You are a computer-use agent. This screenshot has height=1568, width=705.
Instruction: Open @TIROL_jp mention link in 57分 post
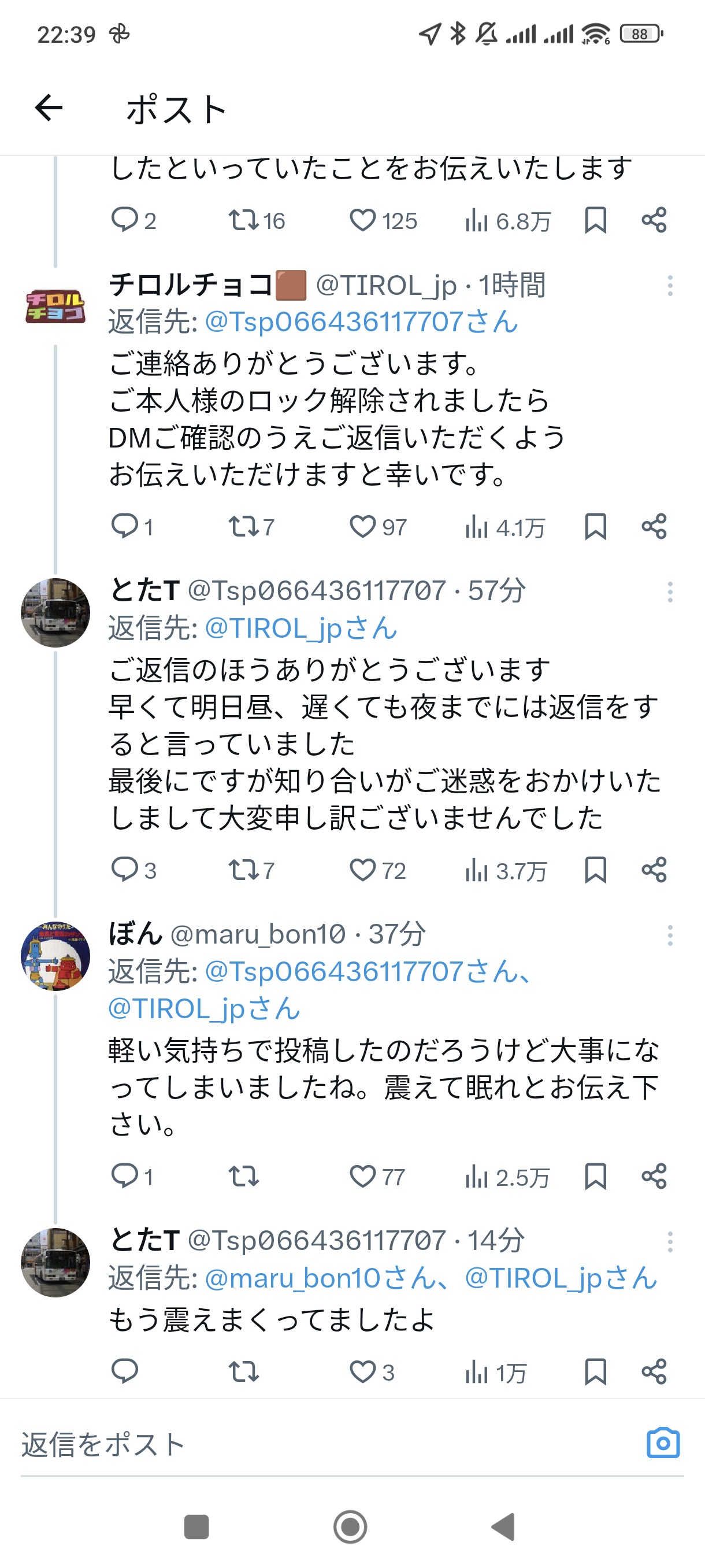point(301,628)
